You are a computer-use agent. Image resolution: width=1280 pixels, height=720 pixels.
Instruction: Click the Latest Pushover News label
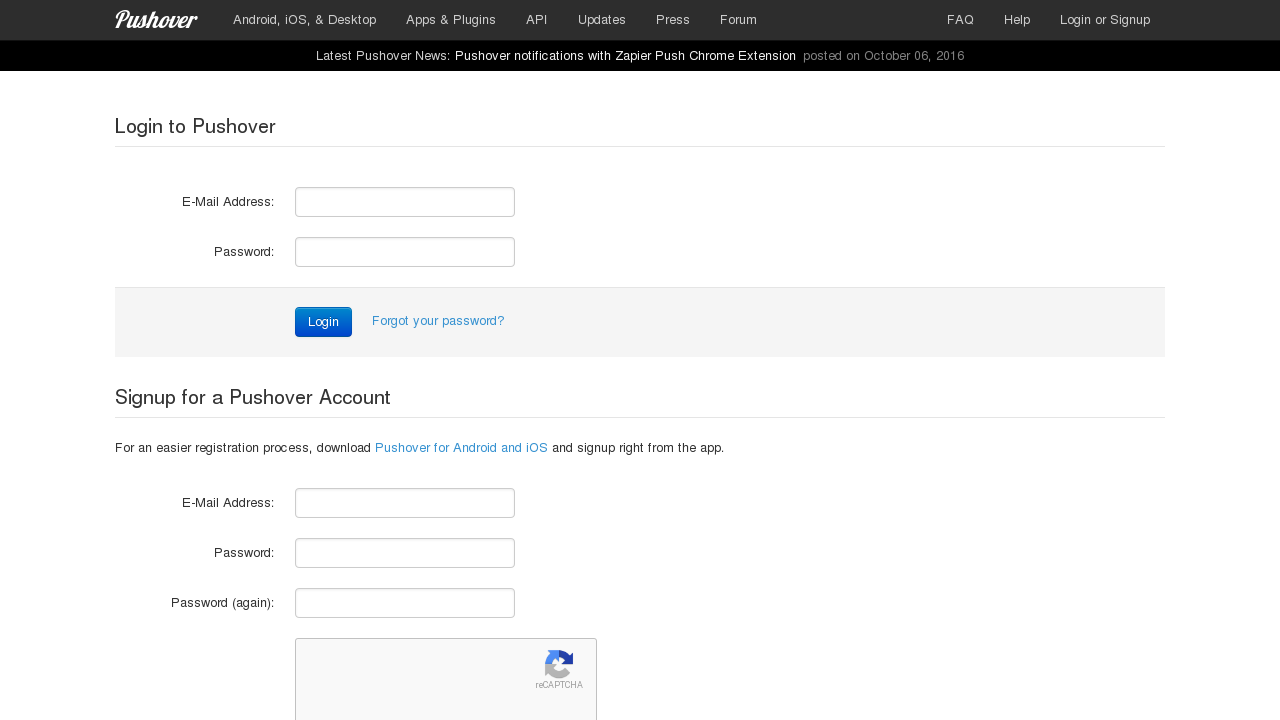pos(383,56)
